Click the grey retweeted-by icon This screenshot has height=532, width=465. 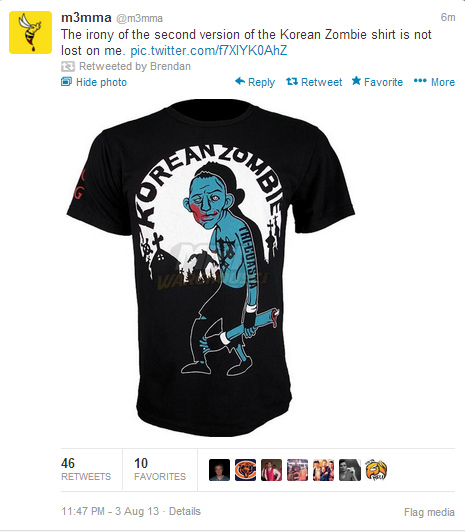[68, 66]
